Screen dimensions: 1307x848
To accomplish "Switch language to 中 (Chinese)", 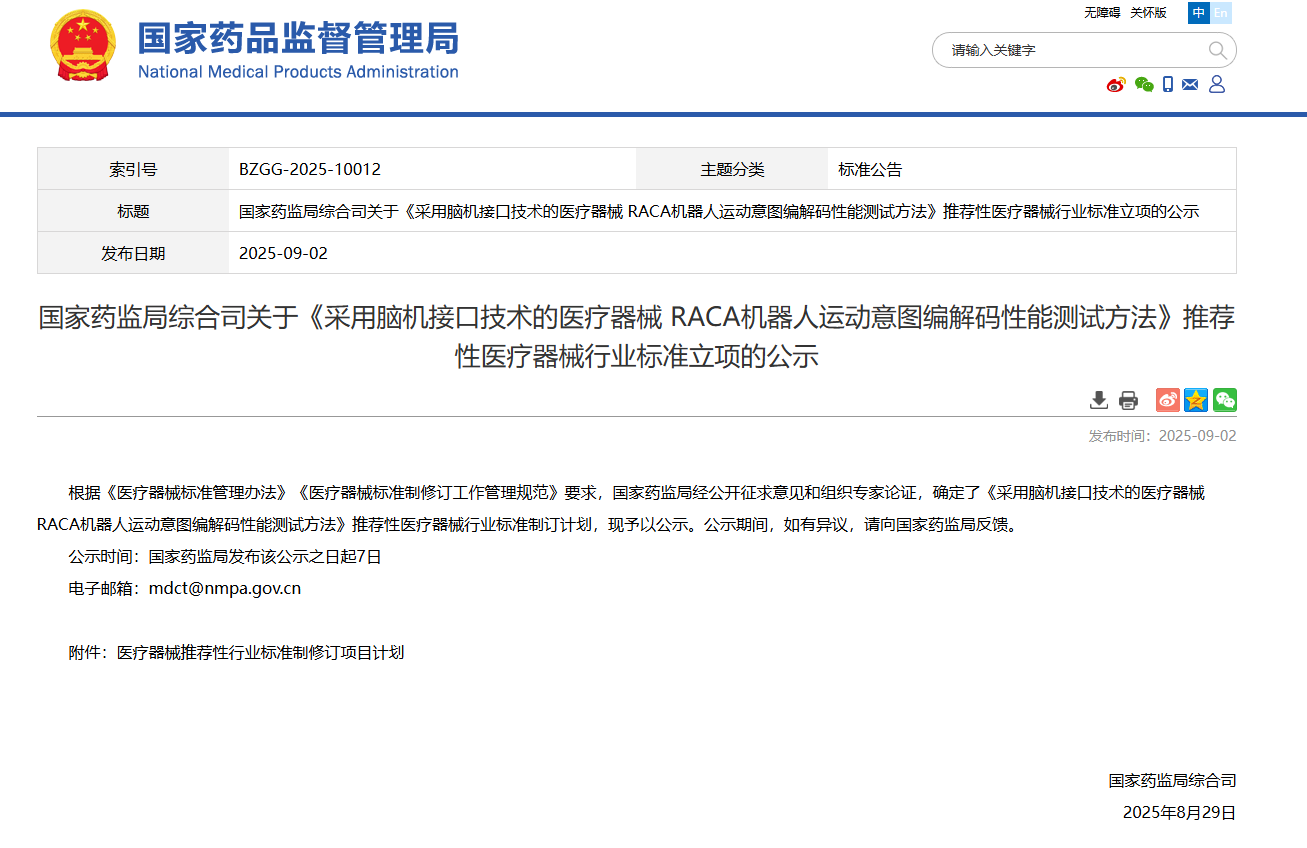I will [x=1199, y=13].
